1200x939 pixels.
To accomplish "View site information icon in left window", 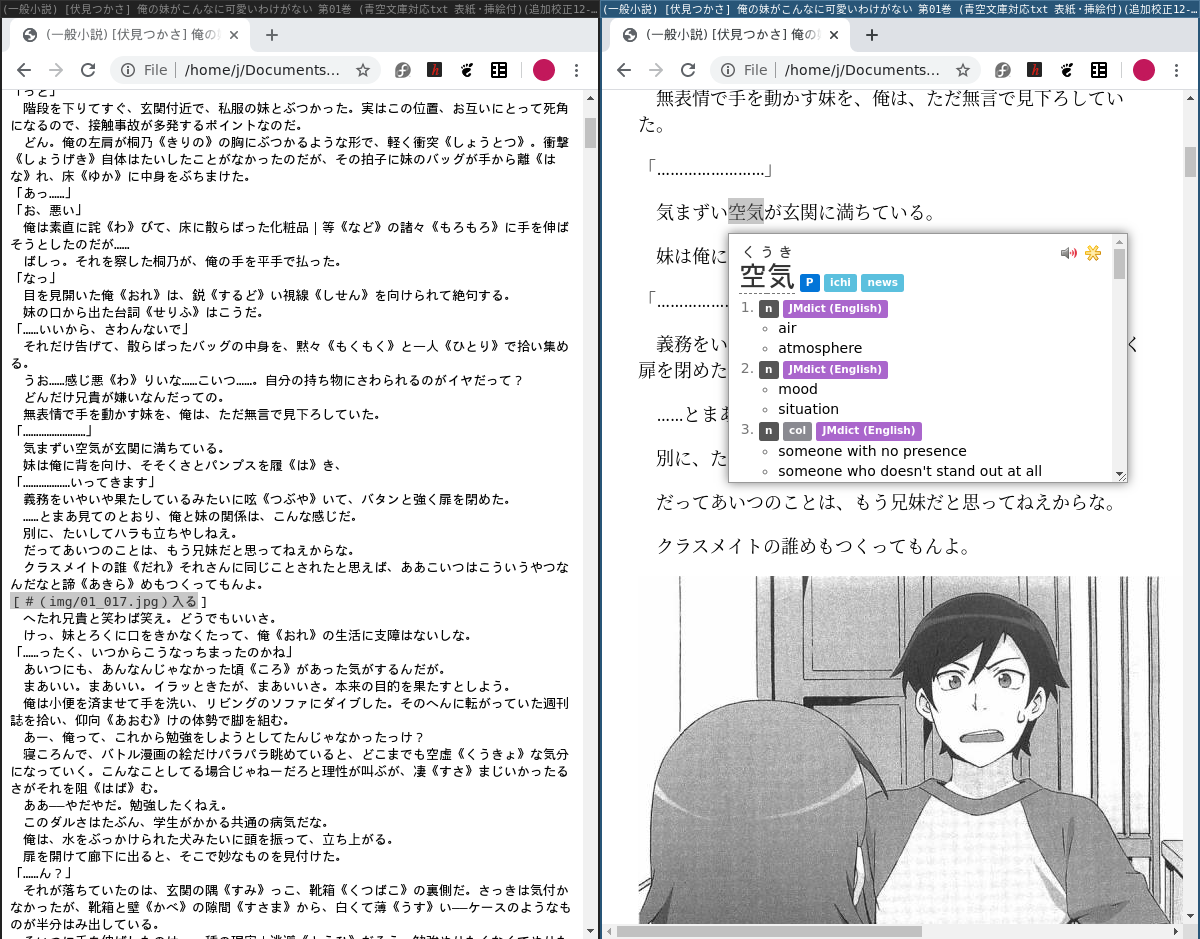I will (x=127, y=70).
